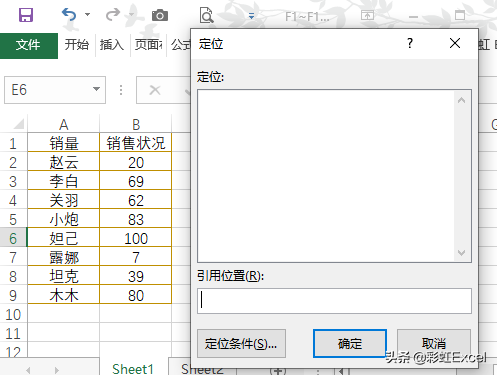Click the Save icon in quick access toolbar
The image size is (497, 375).
click(x=26, y=15)
